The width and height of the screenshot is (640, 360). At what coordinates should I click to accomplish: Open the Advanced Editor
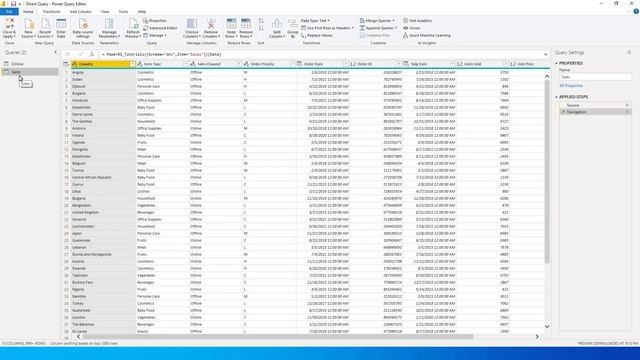pyautogui.click(x=160, y=28)
